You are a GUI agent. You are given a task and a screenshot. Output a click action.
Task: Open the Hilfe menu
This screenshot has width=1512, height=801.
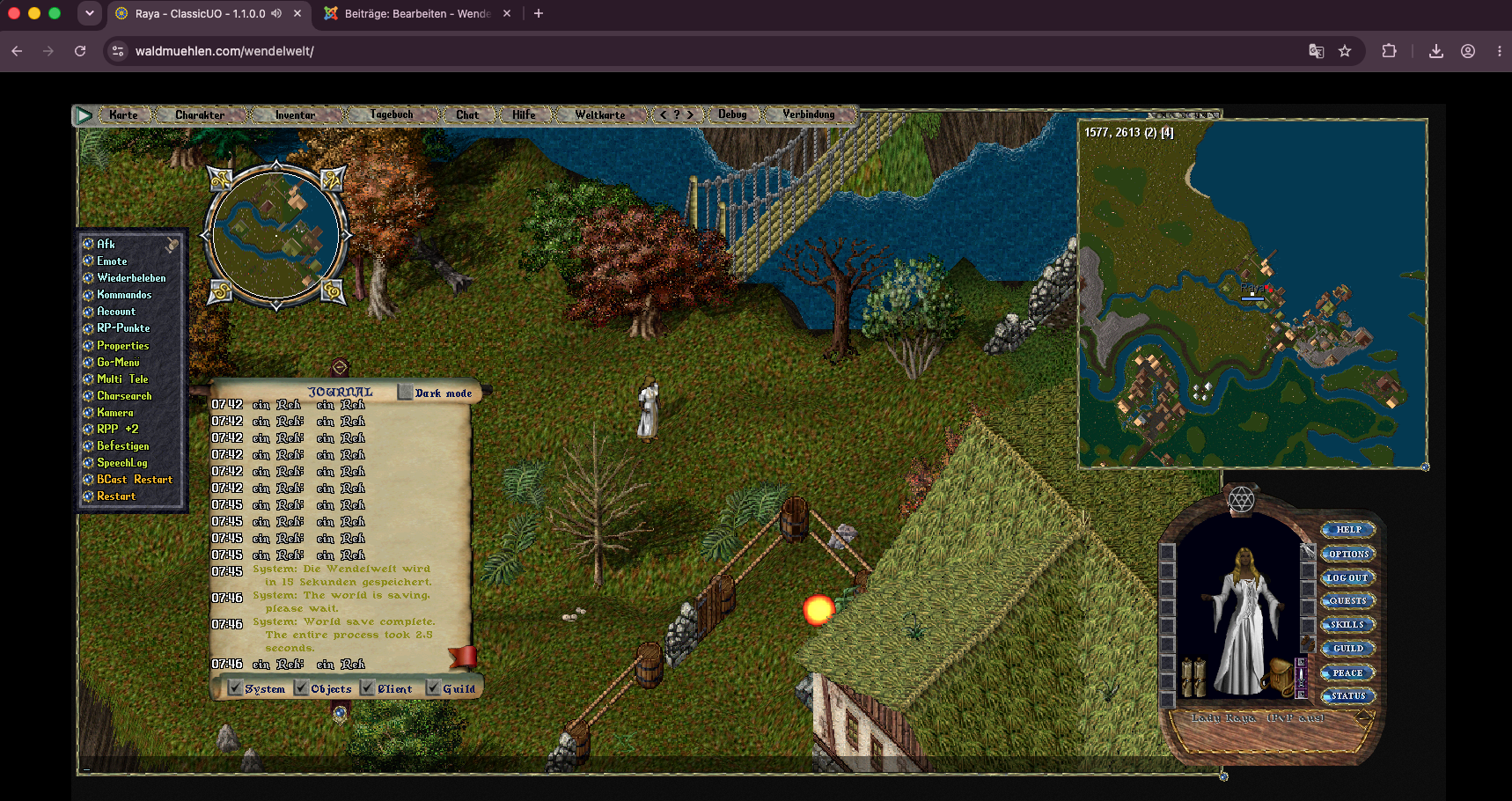[524, 115]
